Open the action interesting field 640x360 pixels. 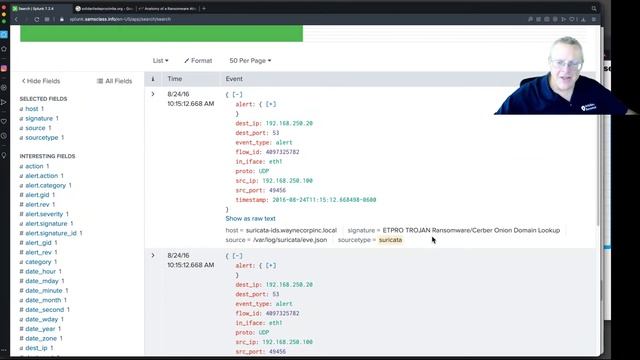click(x=34, y=166)
